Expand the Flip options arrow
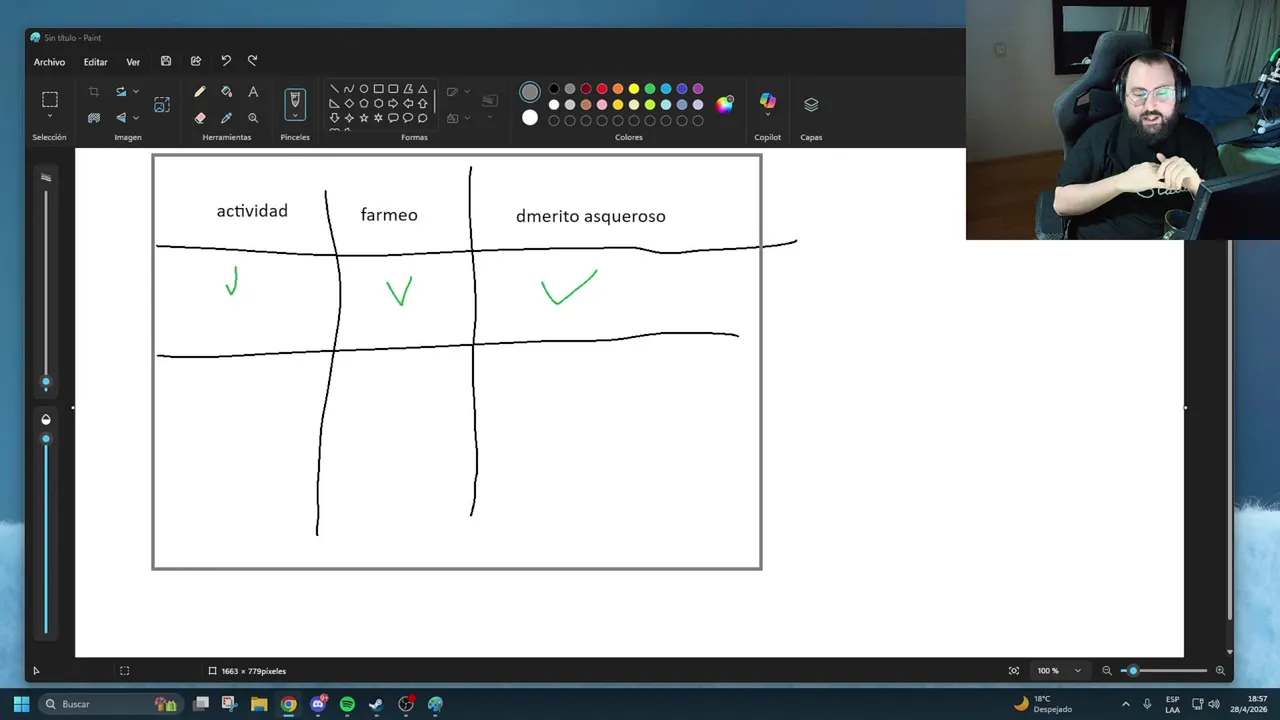The height and width of the screenshot is (720, 1280). (136, 117)
